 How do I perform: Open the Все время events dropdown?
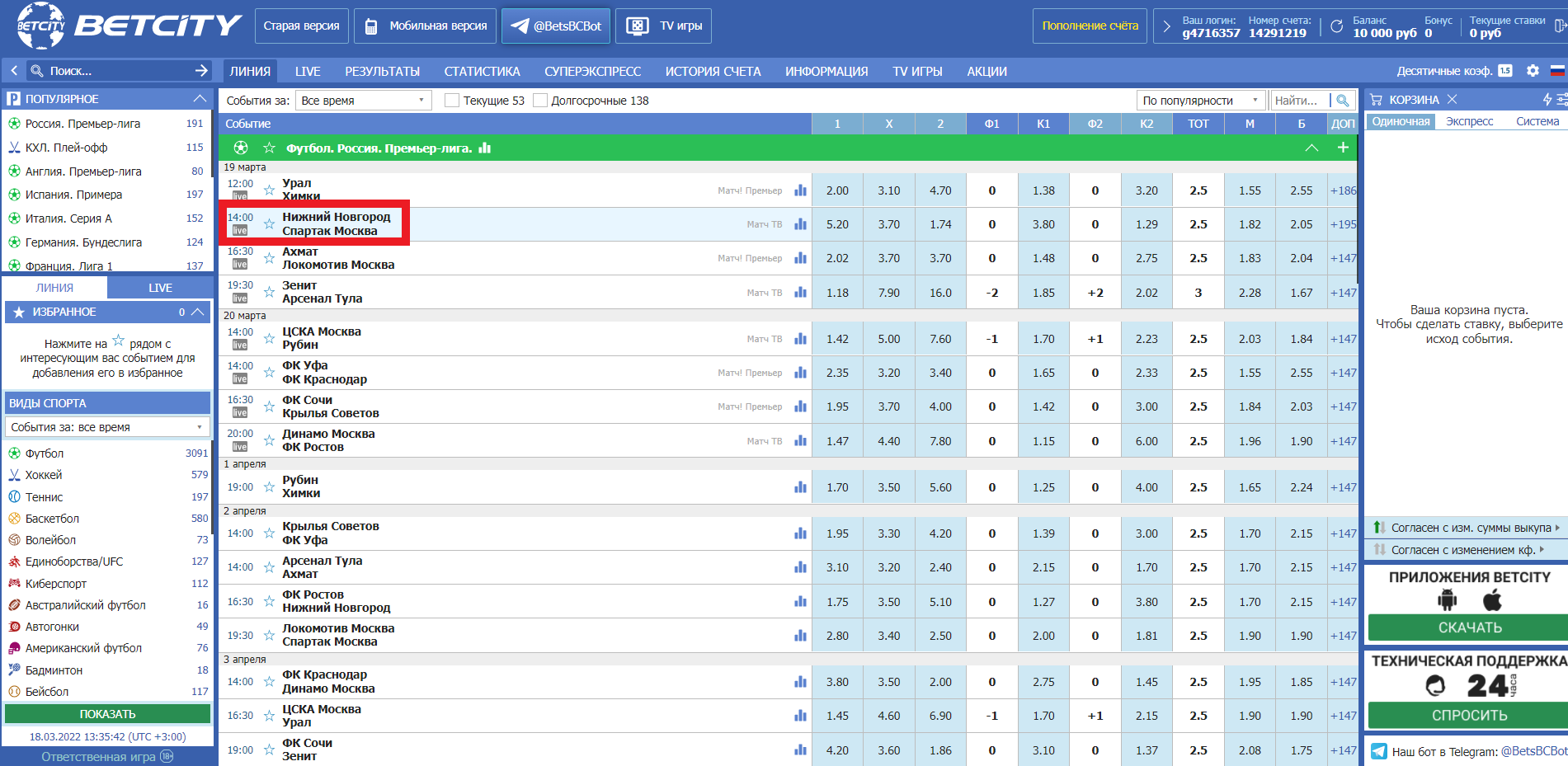(x=364, y=101)
